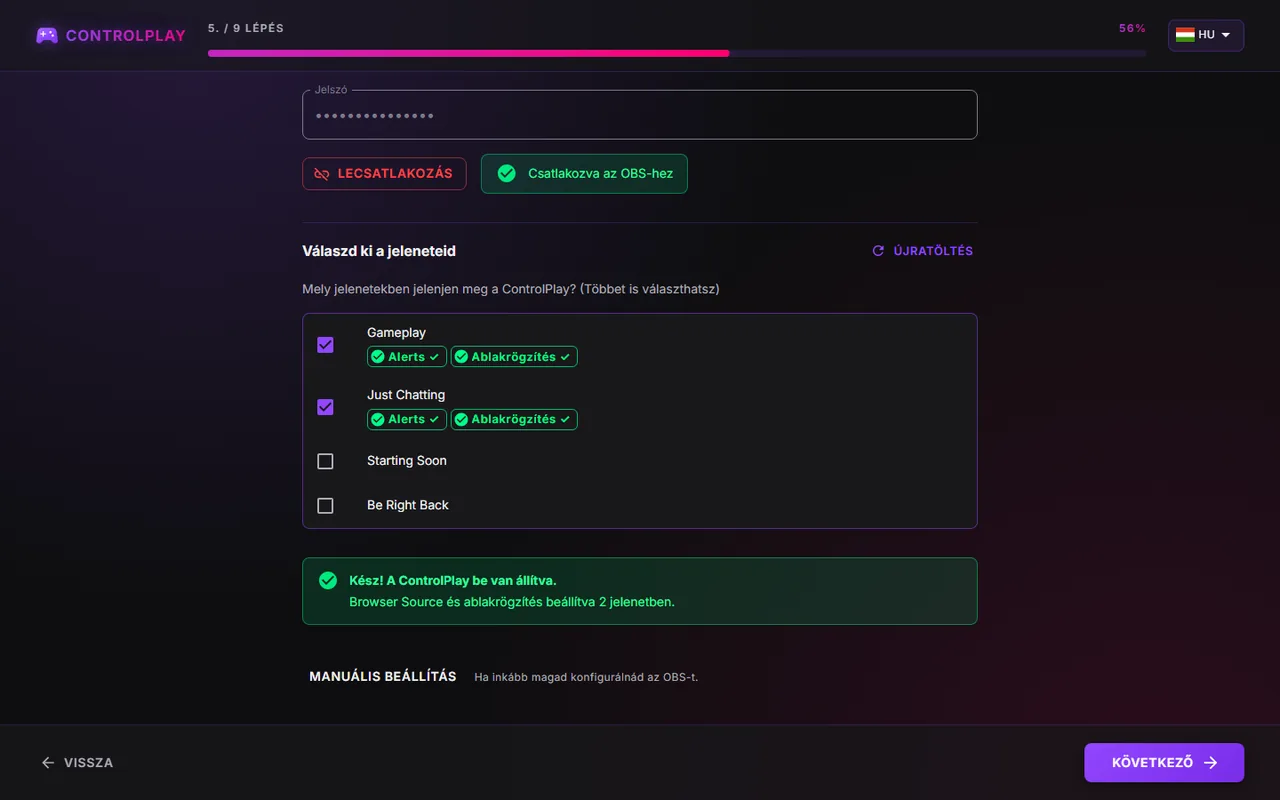Click into the Jelszó password field

point(640,115)
